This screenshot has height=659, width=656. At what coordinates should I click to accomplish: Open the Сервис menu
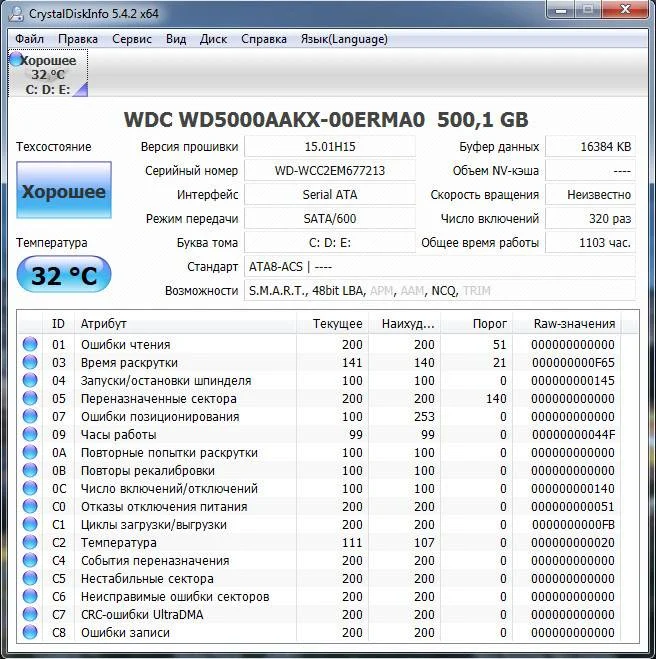coord(132,39)
